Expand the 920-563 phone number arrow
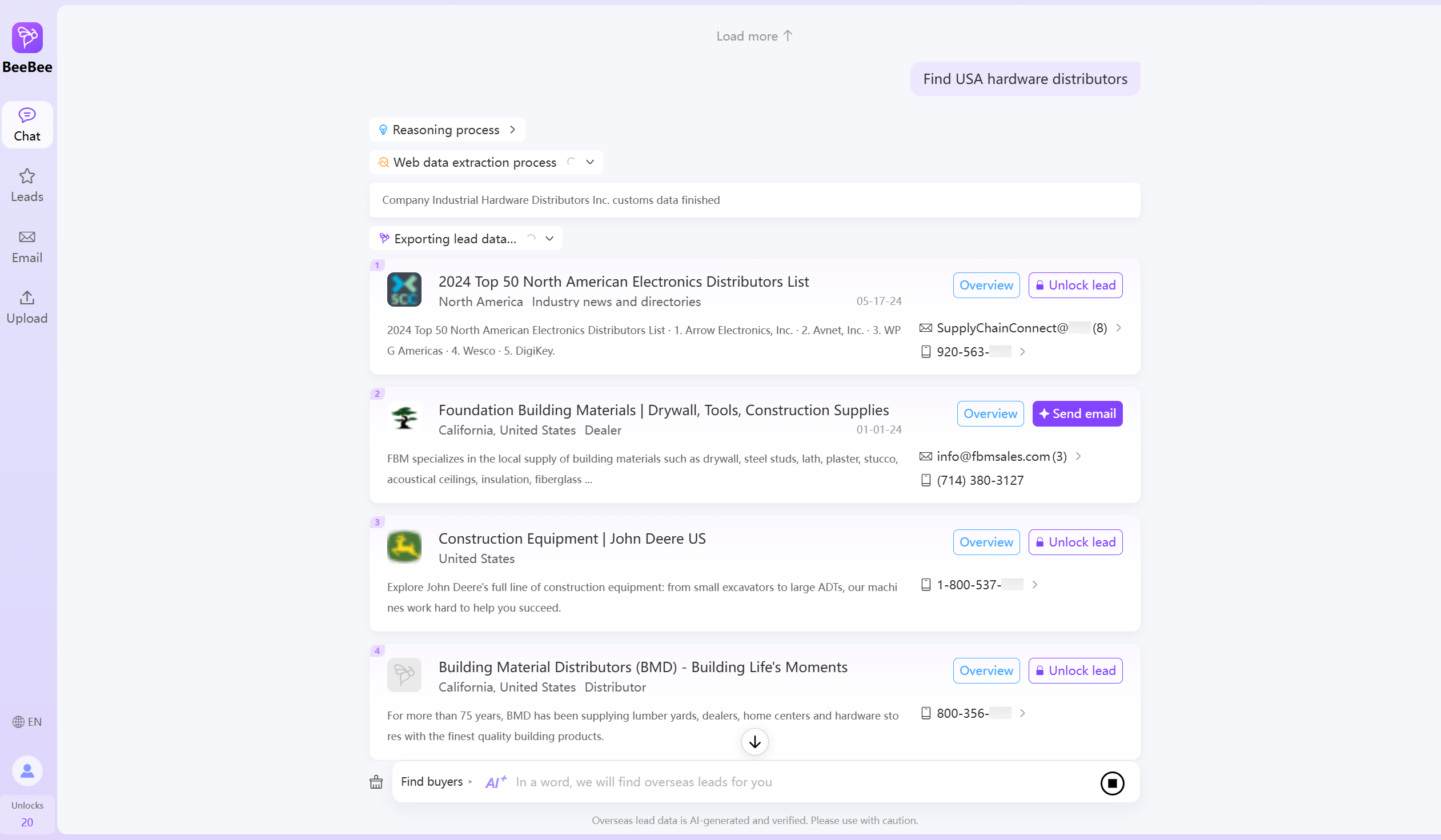The width and height of the screenshot is (1441, 840). 1022,352
